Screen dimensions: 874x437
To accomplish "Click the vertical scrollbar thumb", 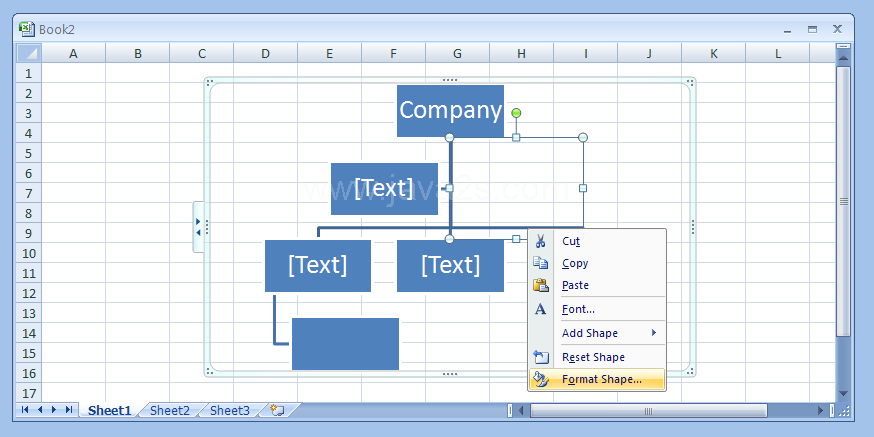I will 843,201.
